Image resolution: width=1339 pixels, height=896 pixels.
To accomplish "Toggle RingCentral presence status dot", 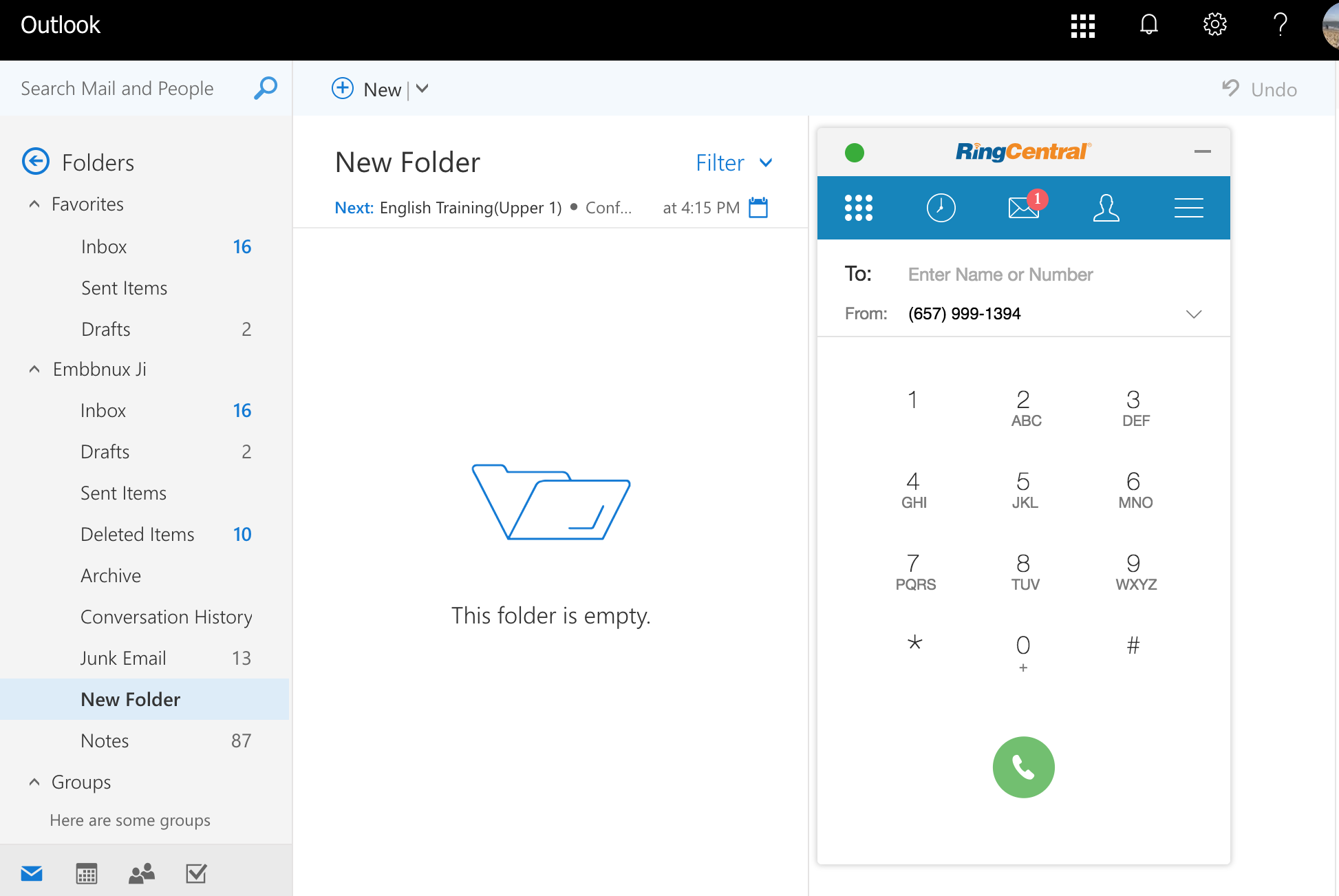I will click(855, 152).
